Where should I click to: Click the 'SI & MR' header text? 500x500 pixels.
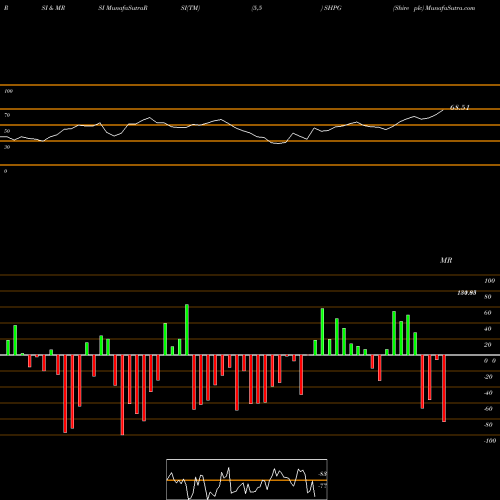click(53, 8)
